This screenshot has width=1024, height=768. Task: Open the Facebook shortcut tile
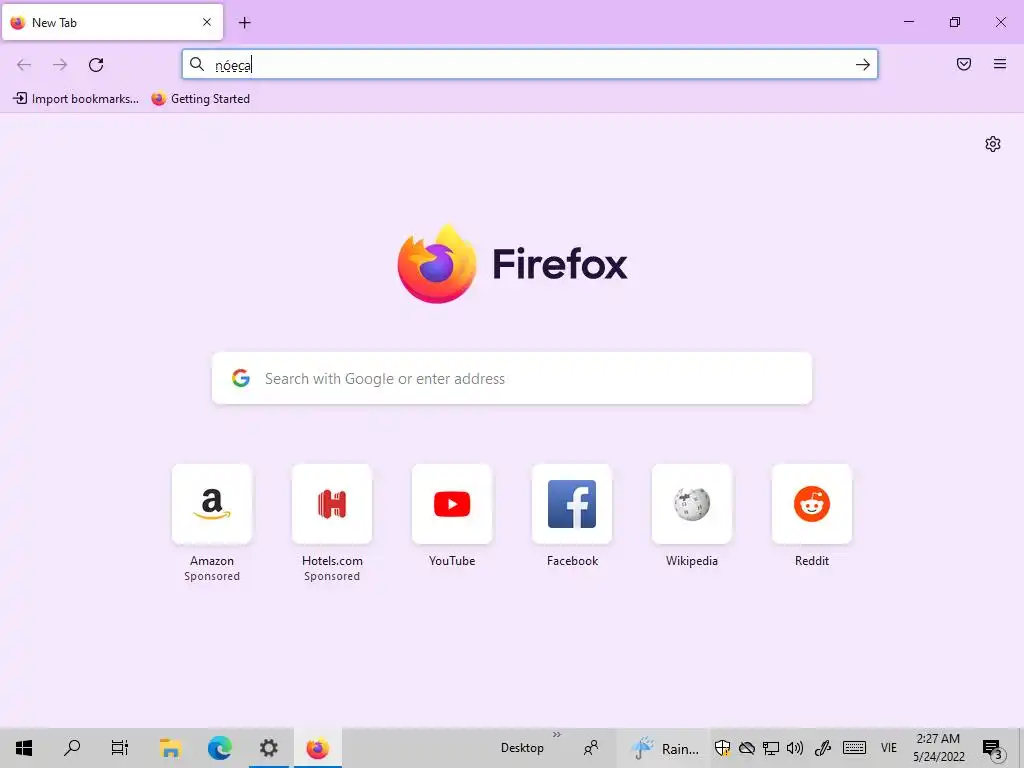pyautogui.click(x=572, y=504)
